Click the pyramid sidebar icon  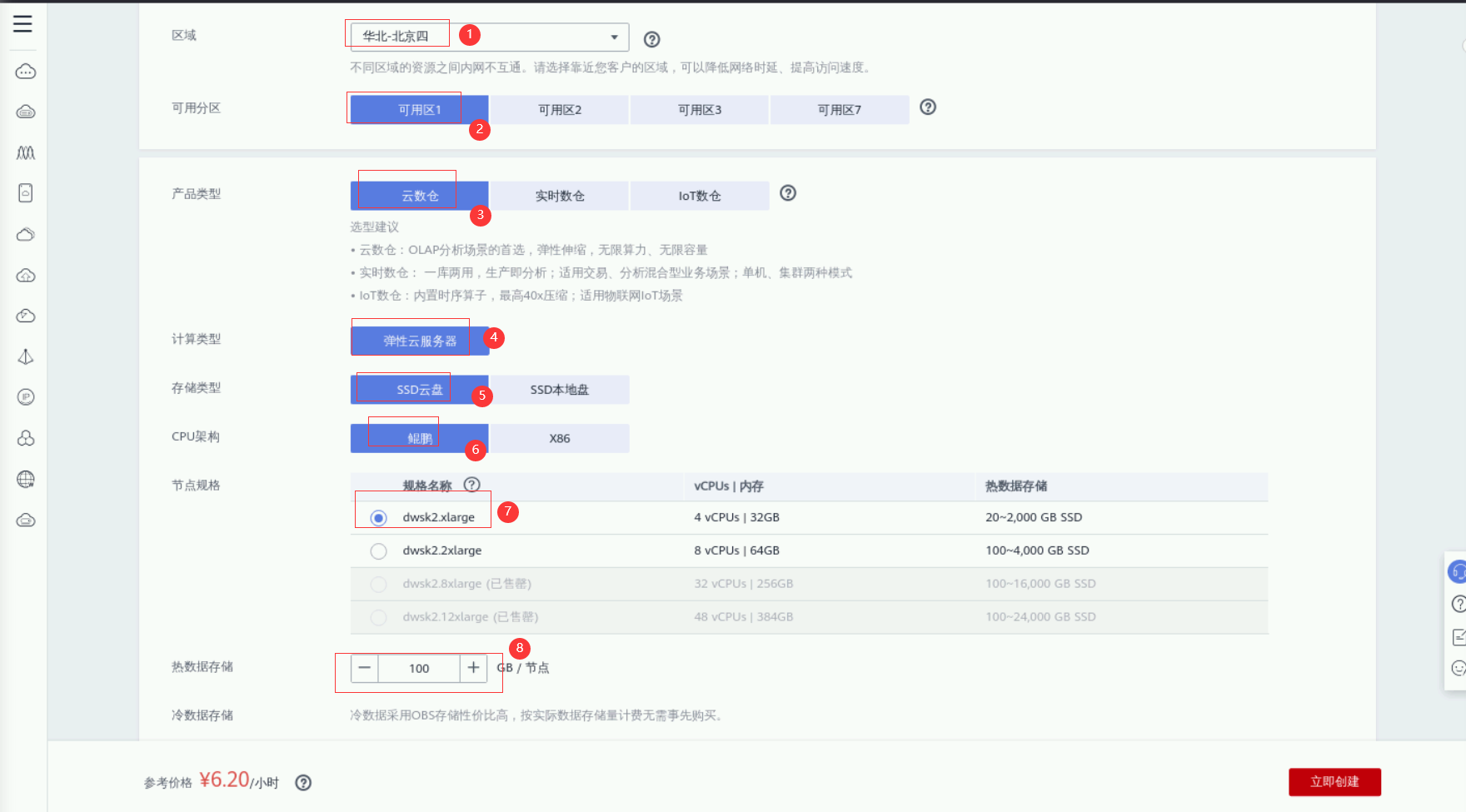click(x=26, y=356)
